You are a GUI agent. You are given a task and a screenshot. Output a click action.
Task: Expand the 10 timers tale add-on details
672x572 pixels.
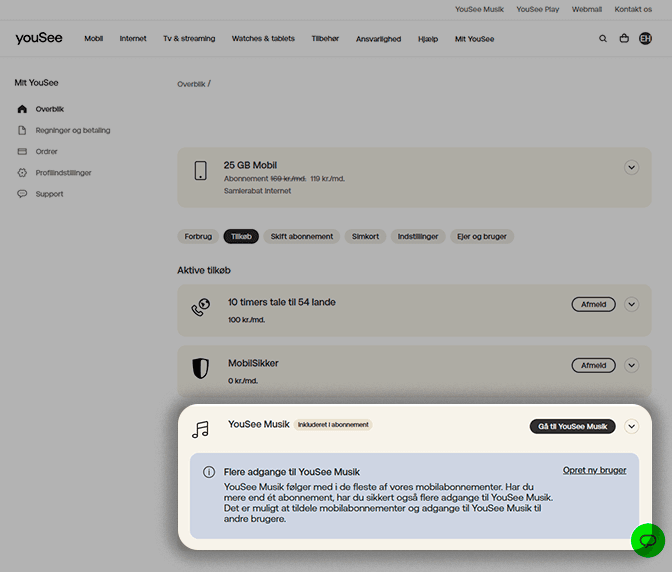pos(631,305)
